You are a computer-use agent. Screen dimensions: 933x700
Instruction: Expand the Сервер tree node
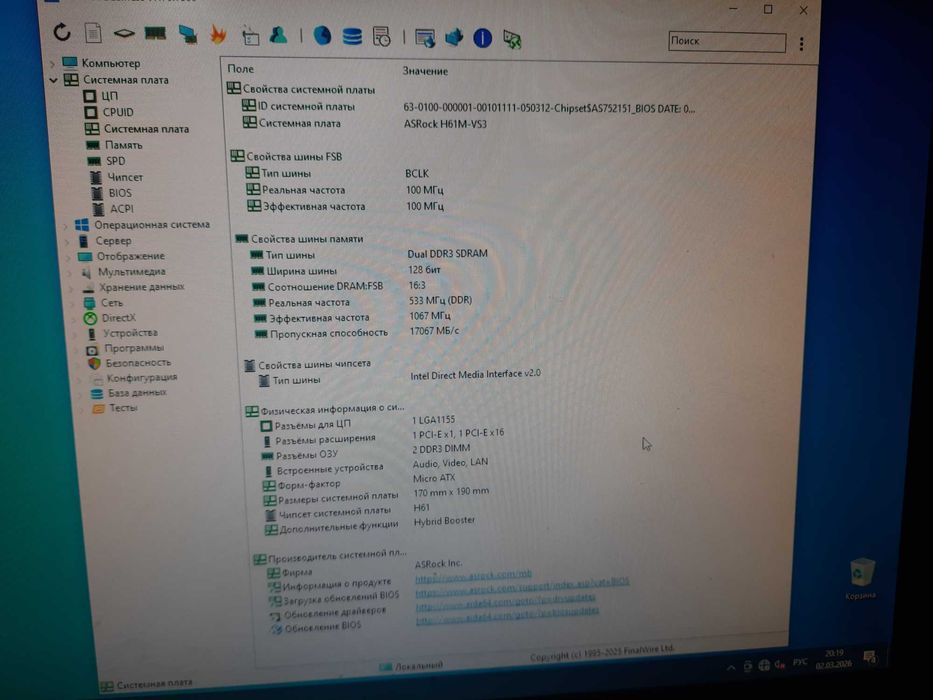[67, 241]
